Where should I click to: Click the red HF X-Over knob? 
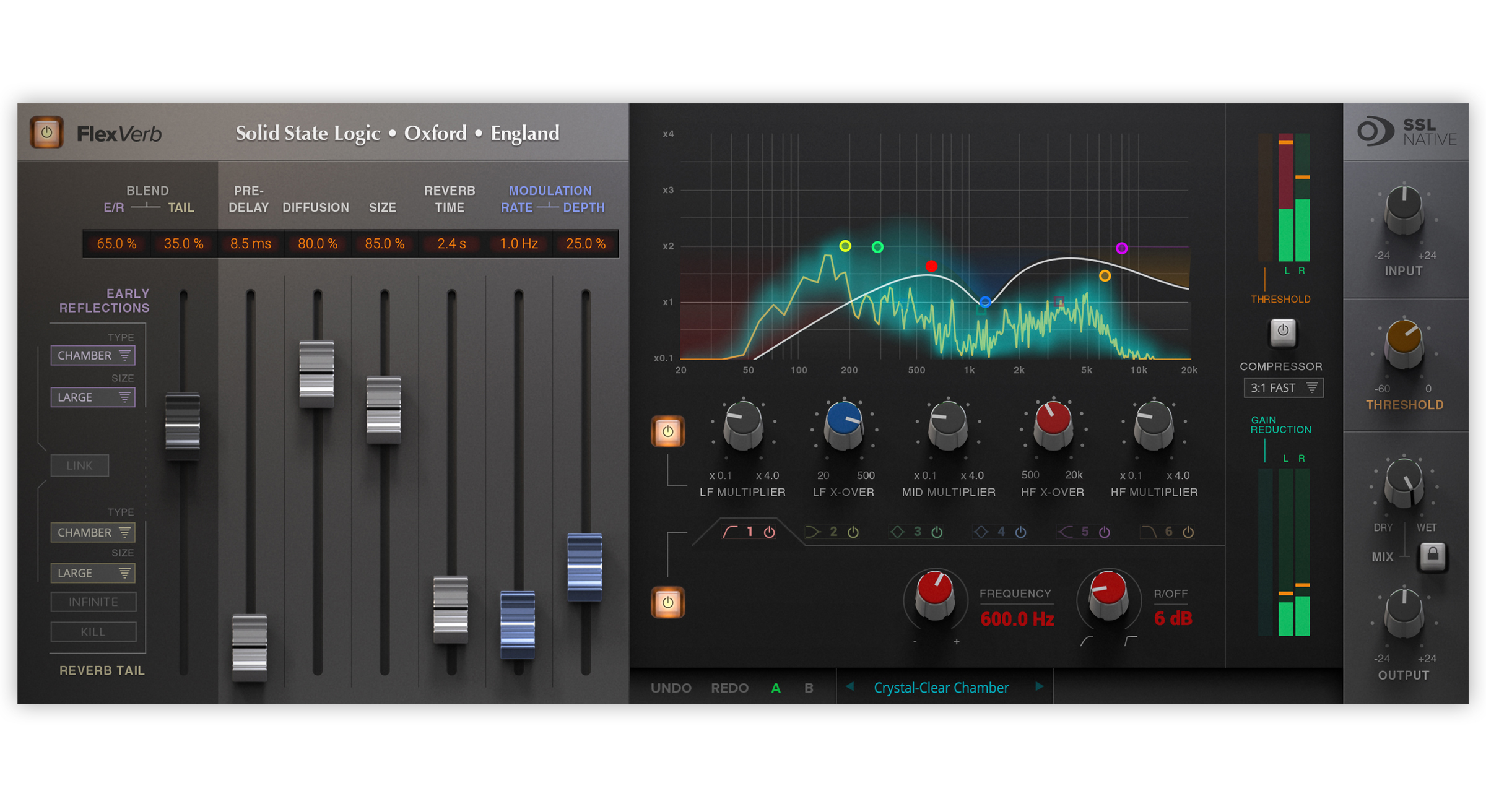(x=1053, y=426)
